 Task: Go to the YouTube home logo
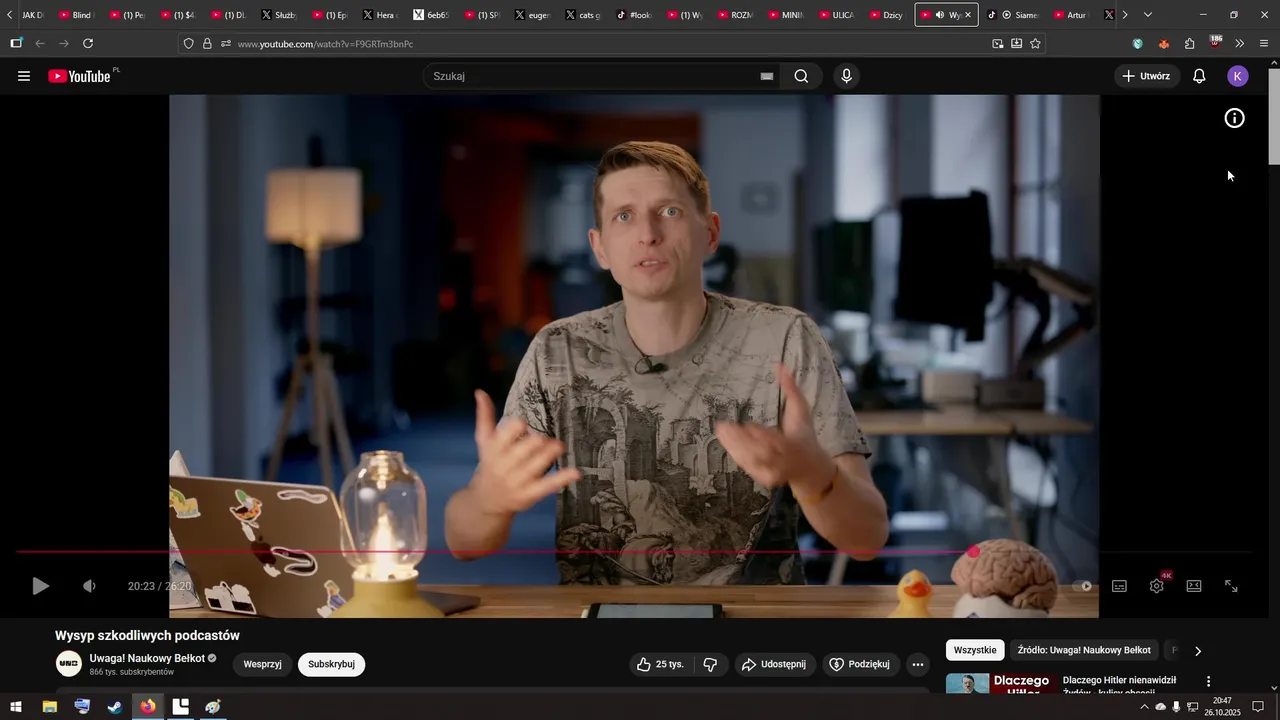point(81,76)
